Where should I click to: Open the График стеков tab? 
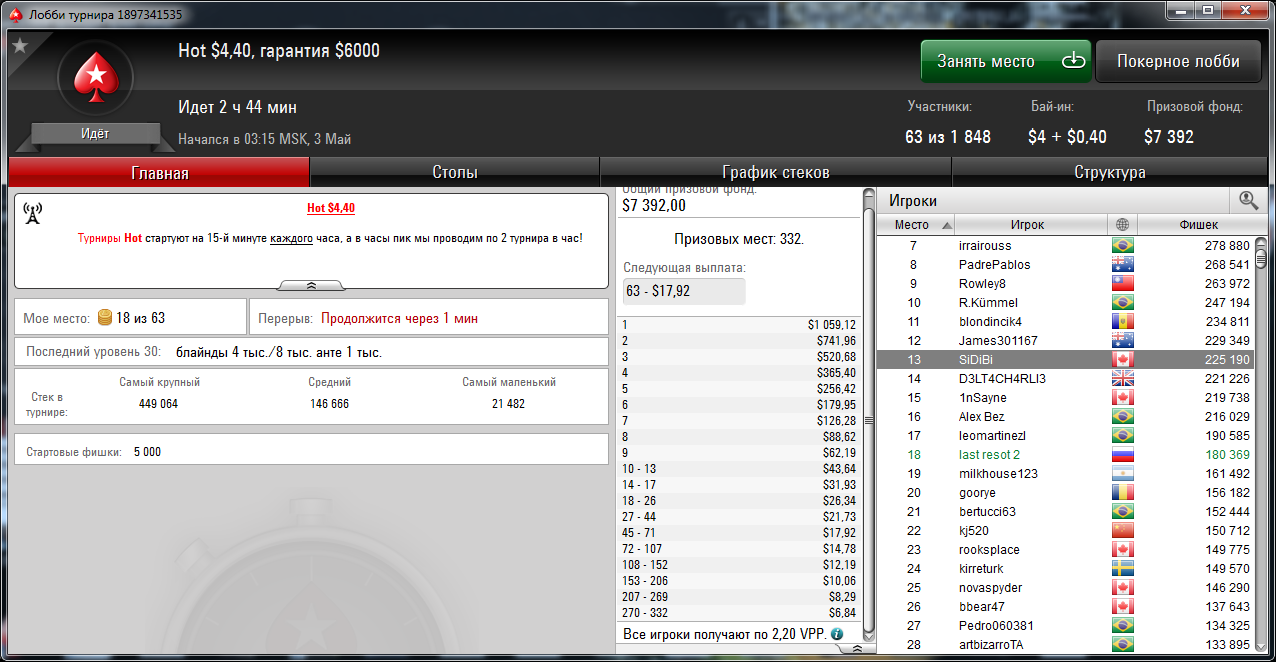[776, 172]
